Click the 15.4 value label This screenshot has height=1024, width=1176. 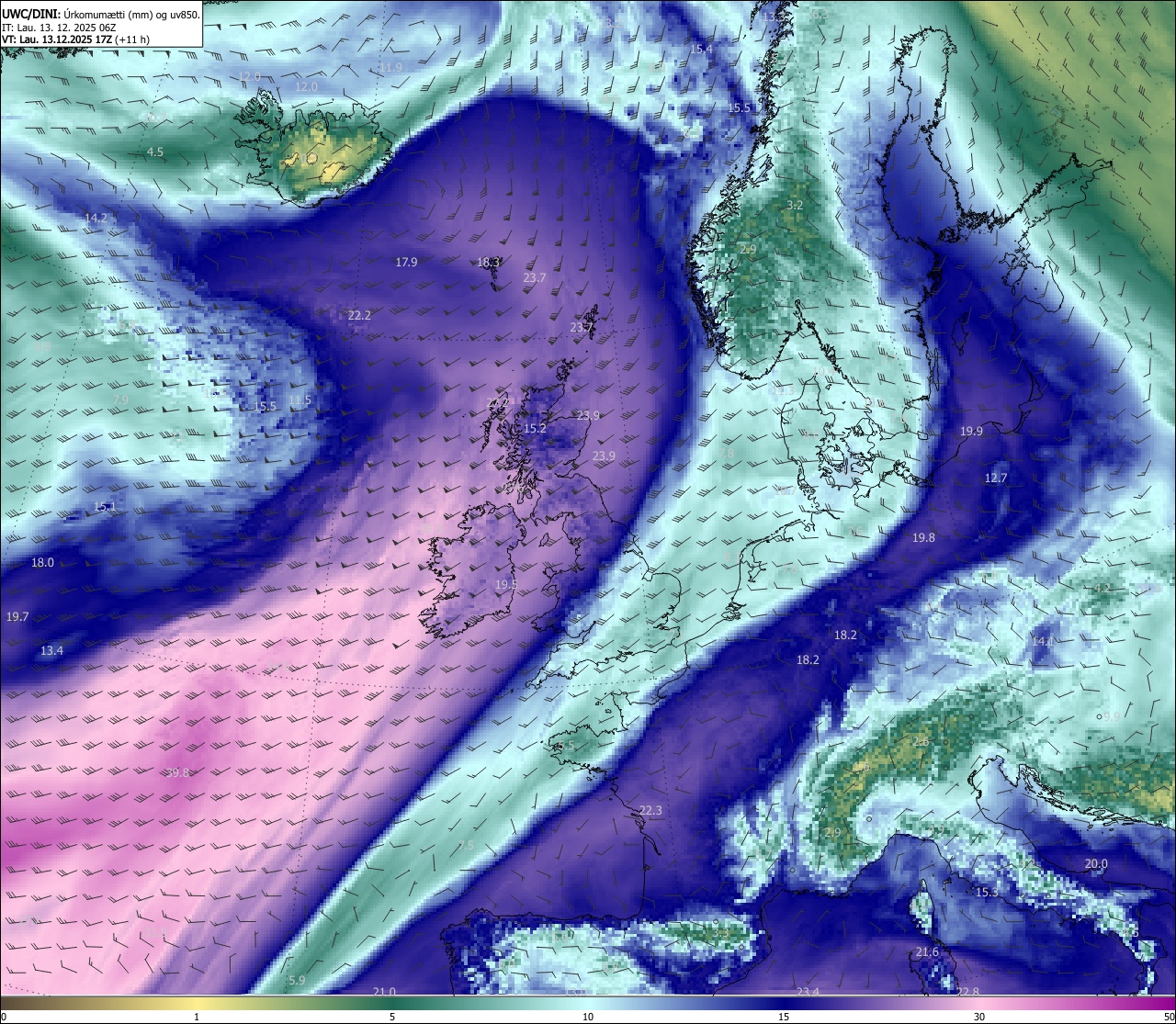pos(701,49)
